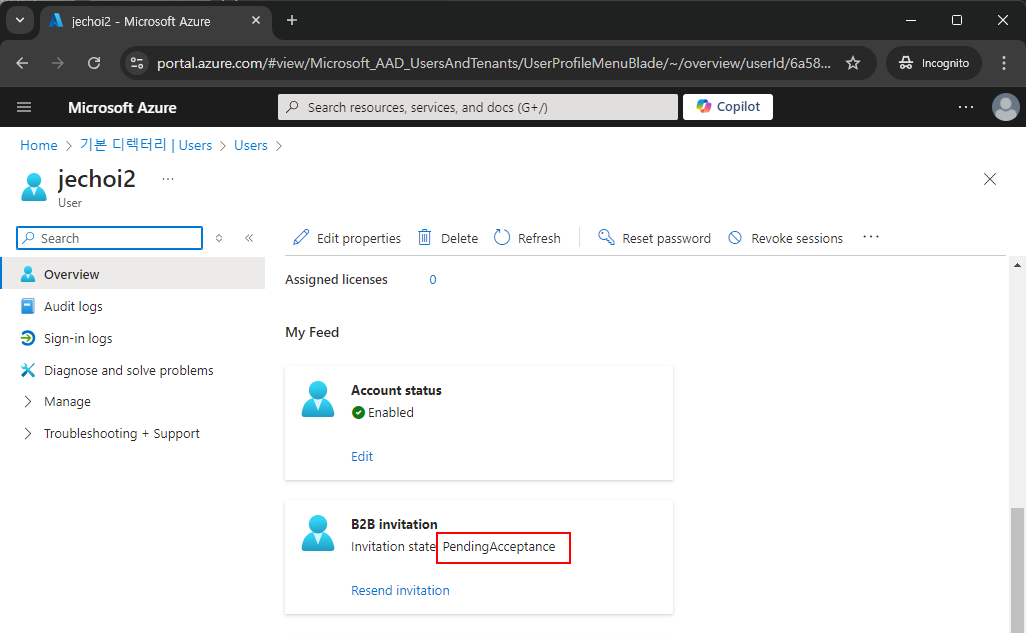
Task: Click Resend invitation link
Action: pyautogui.click(x=400, y=590)
